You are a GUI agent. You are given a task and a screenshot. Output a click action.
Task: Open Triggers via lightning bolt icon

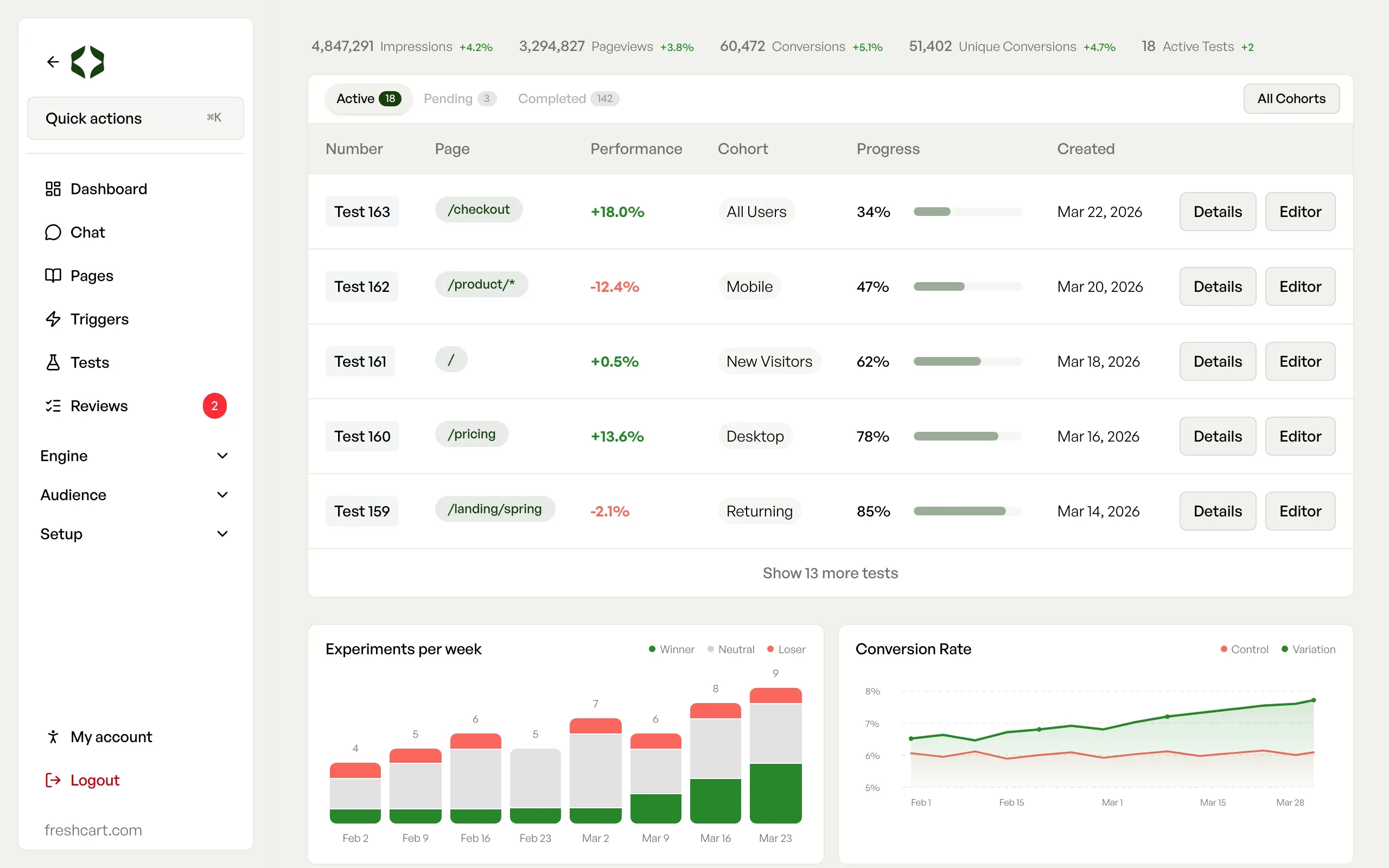pyautogui.click(x=53, y=319)
